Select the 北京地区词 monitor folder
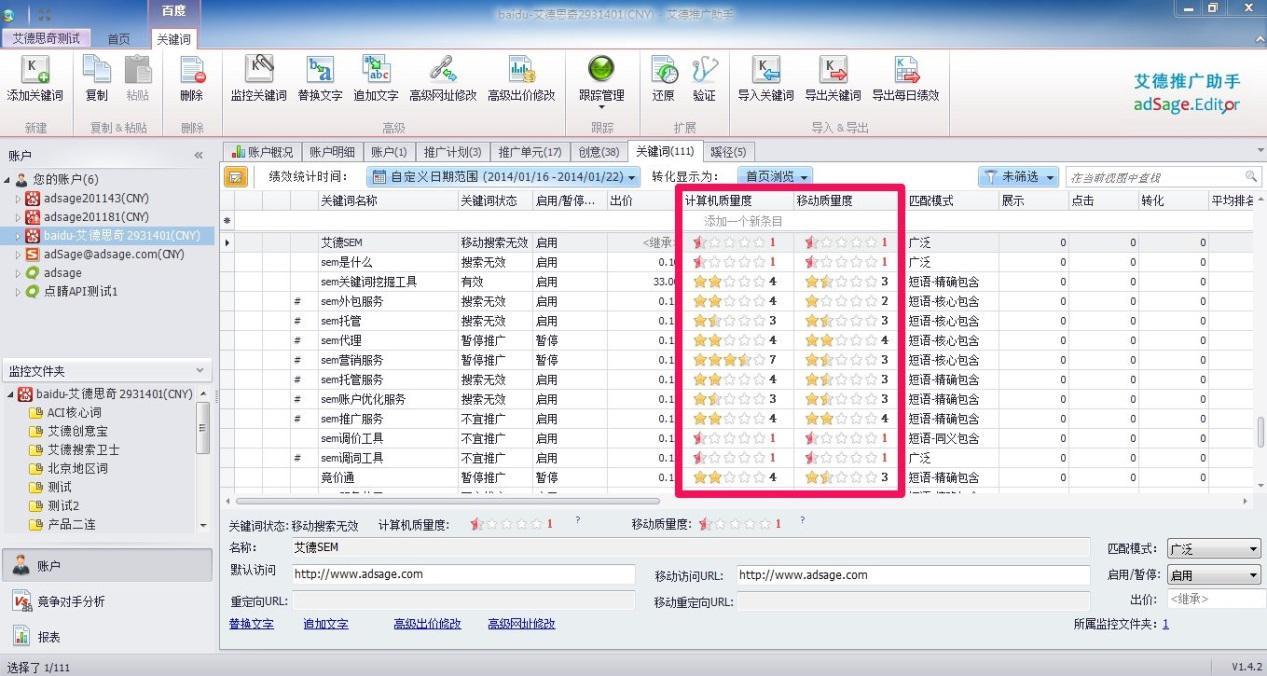Viewport: 1267px width, 676px height. coord(77,468)
